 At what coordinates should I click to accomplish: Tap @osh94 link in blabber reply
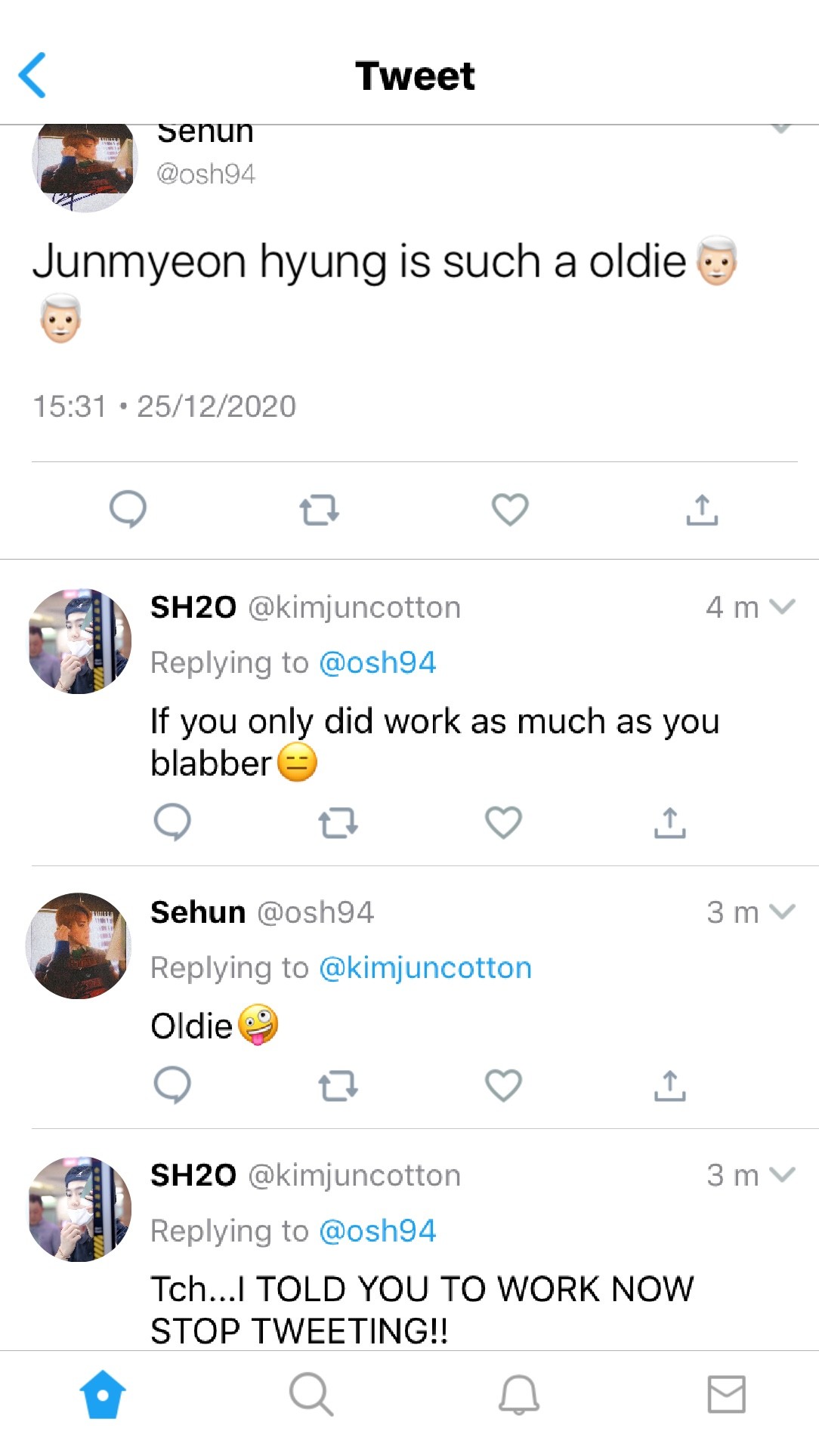point(377,662)
